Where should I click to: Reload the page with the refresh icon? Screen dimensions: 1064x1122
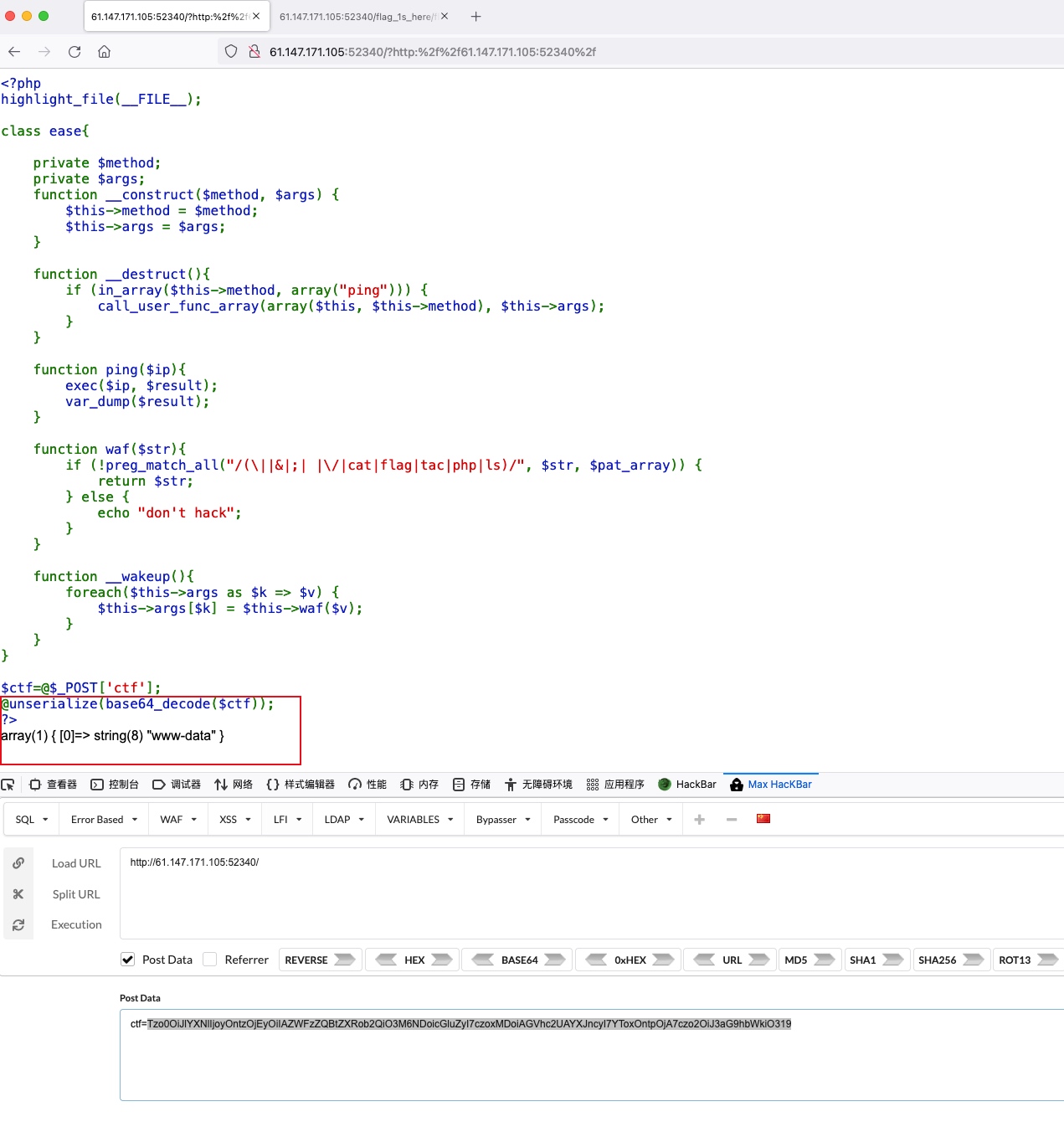pos(75,52)
